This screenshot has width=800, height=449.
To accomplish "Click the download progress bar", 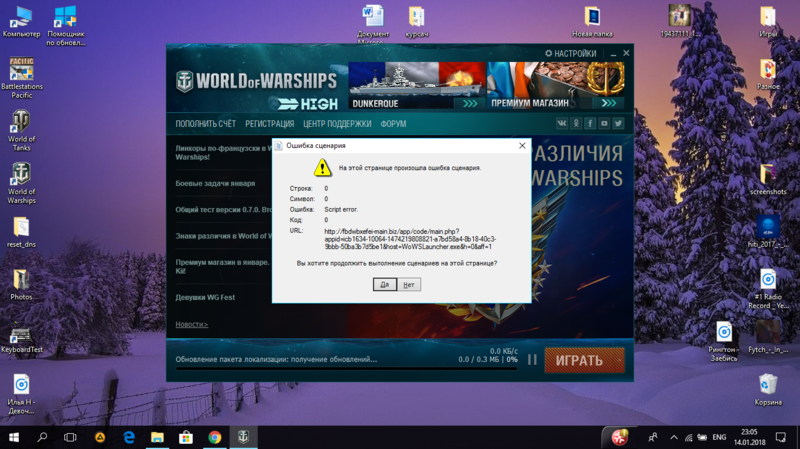I will [x=346, y=368].
